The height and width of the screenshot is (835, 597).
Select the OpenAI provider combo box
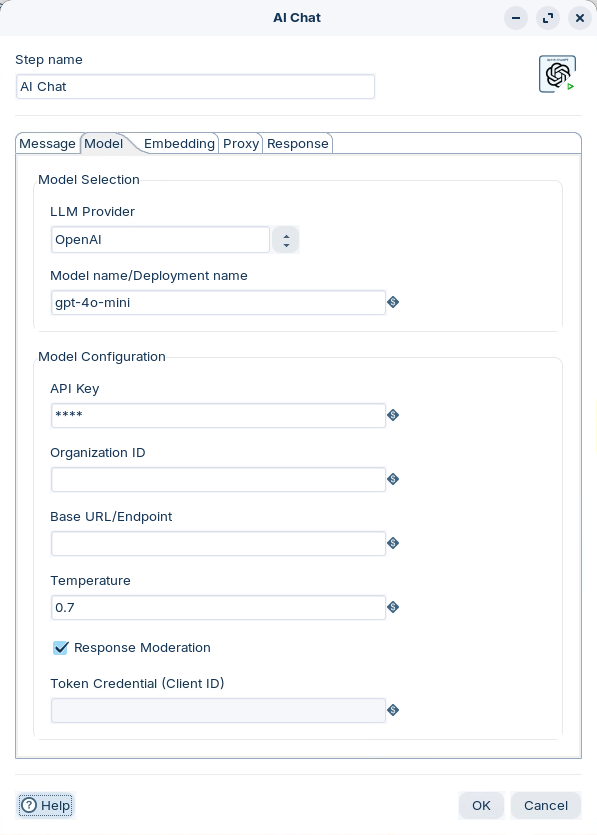pos(160,240)
